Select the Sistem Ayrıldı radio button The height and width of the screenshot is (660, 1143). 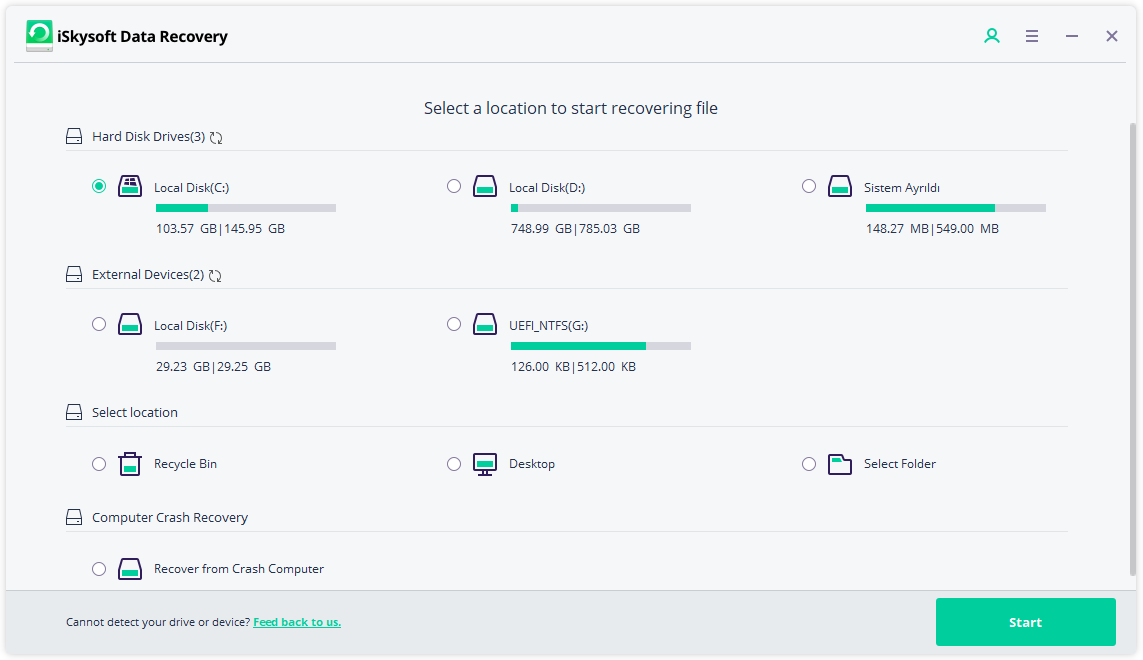[x=809, y=186]
